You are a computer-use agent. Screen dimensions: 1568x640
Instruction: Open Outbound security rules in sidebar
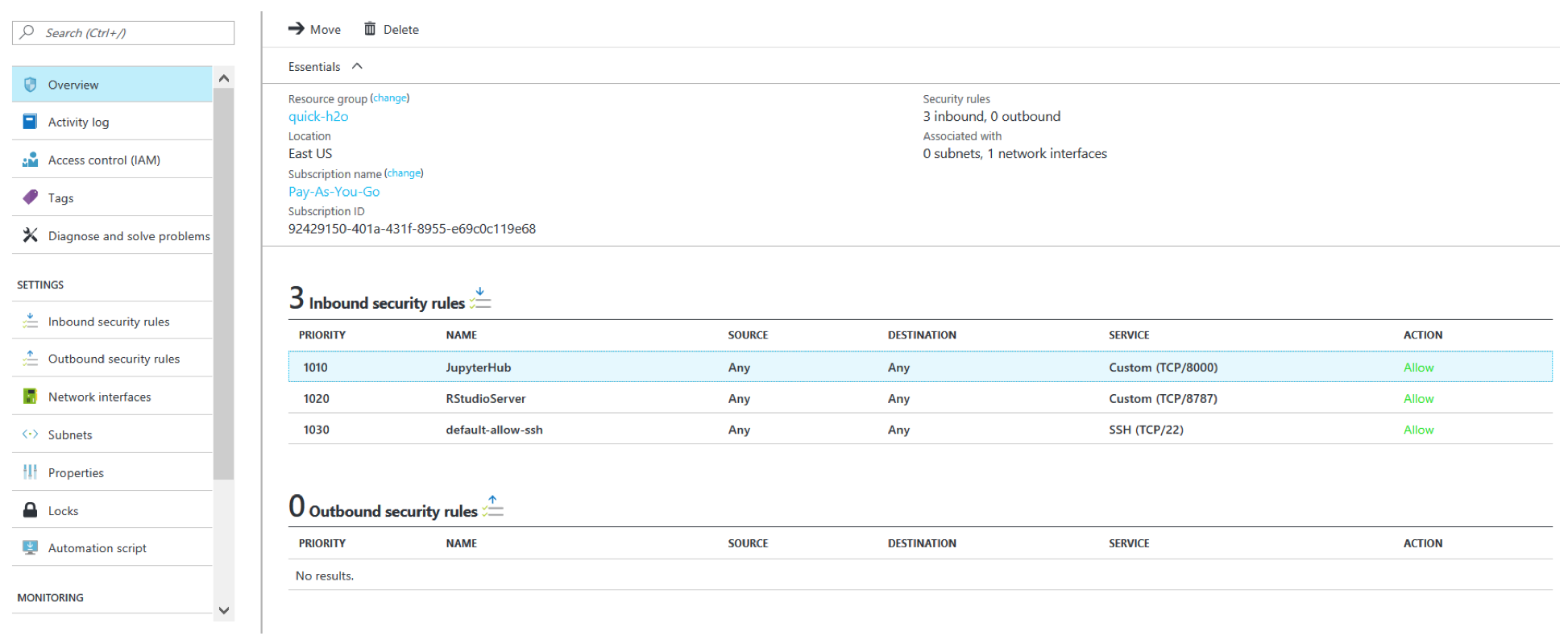click(114, 359)
